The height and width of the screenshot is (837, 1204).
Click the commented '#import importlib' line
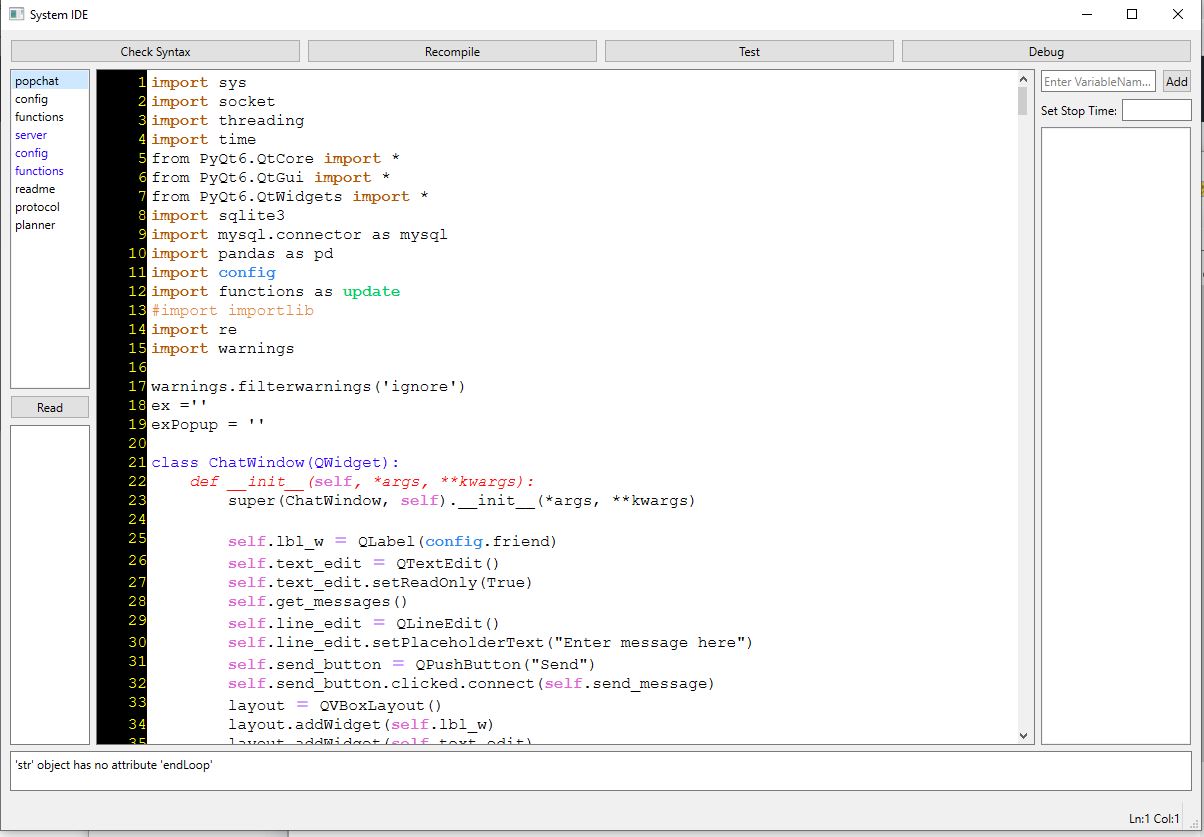[232, 311]
